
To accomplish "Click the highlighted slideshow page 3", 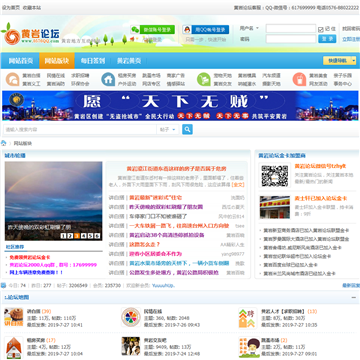I will (77, 236).
